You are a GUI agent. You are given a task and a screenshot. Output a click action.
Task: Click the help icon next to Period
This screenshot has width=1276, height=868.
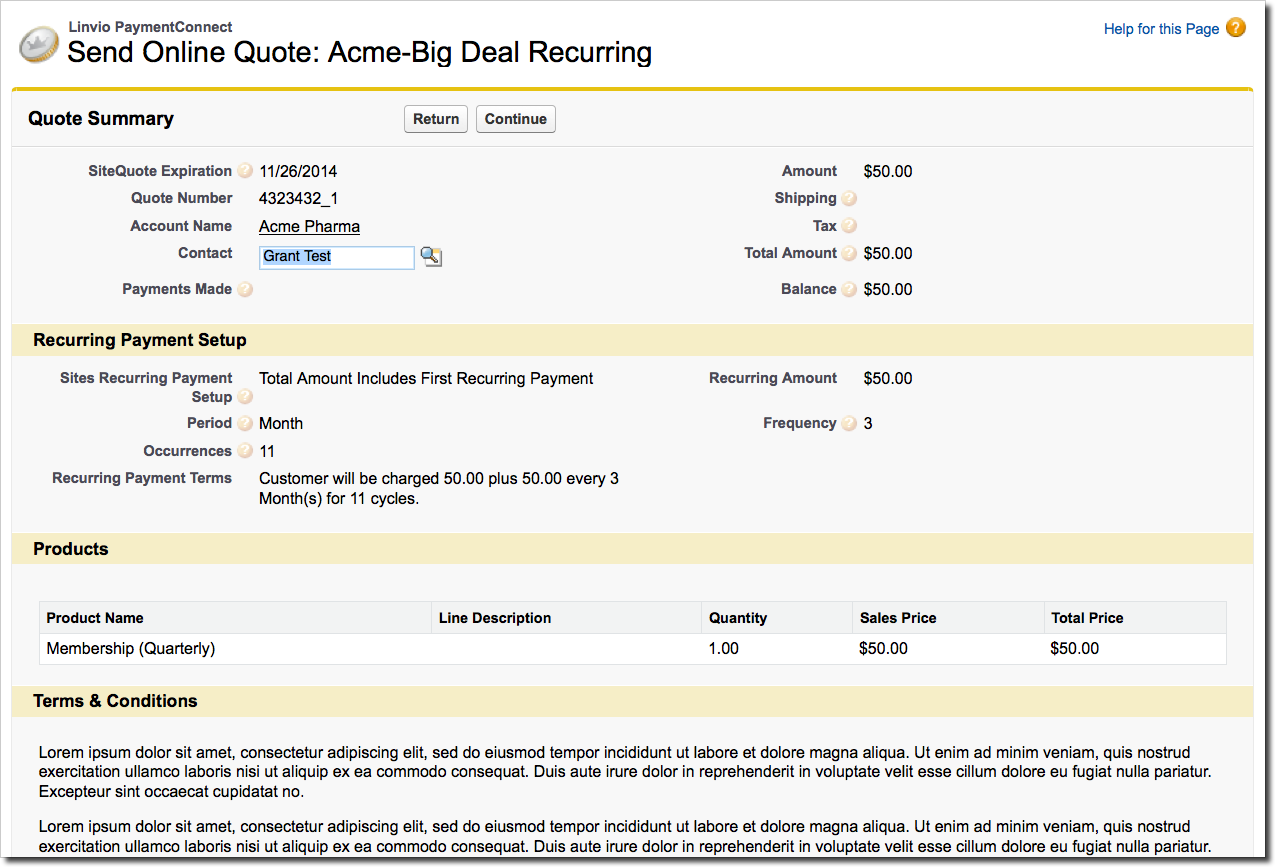245,424
